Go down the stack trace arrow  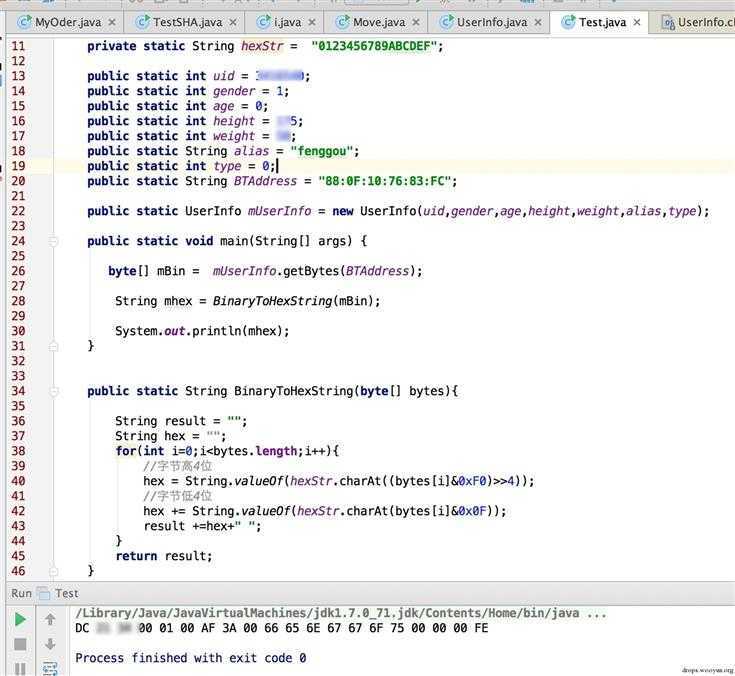click(x=50, y=644)
